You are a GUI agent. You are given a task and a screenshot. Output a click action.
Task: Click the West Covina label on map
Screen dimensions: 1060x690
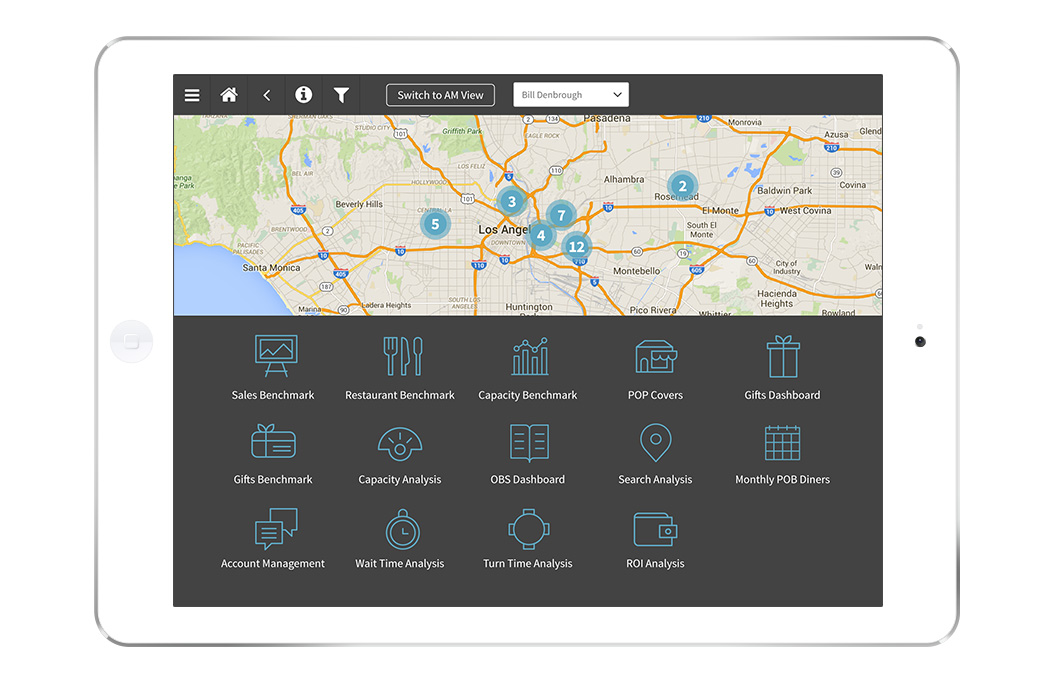[806, 211]
